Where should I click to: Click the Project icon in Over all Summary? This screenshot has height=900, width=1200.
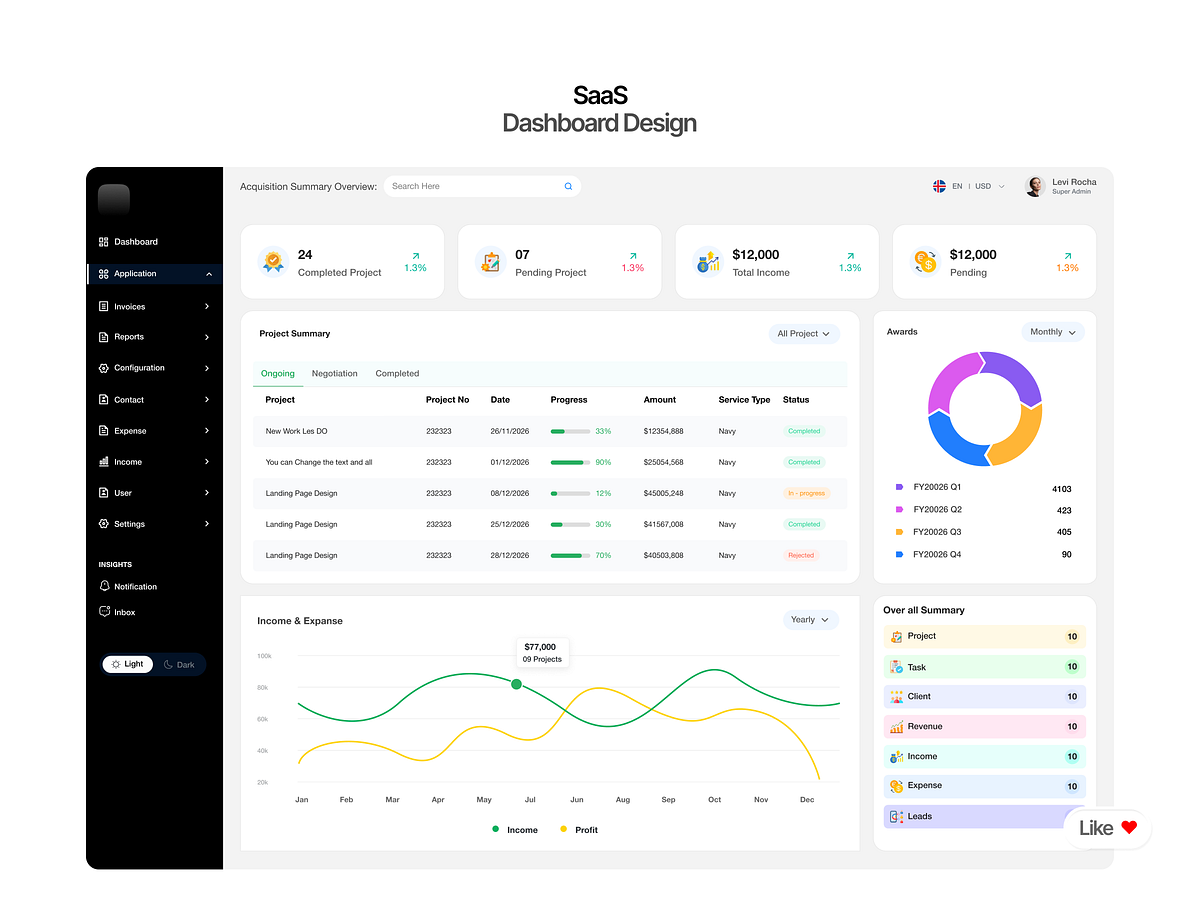click(896, 636)
